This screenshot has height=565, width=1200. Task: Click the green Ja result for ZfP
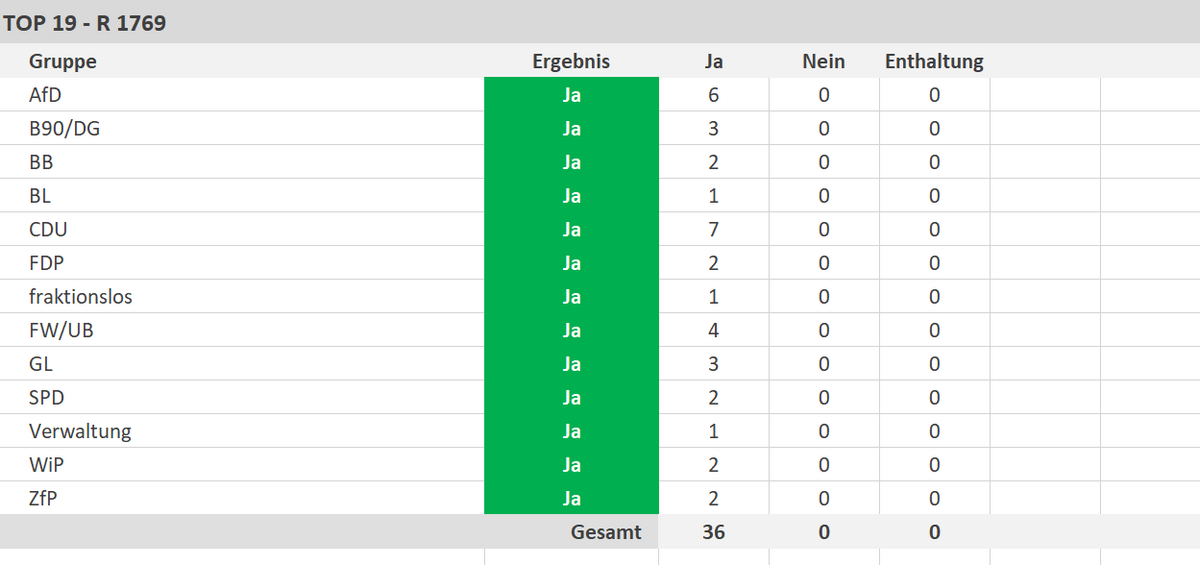[571, 498]
